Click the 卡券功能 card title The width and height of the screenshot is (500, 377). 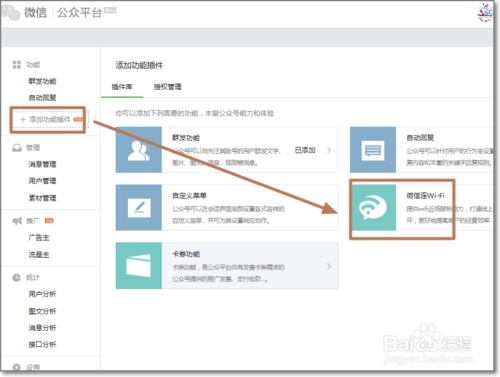click(186, 254)
